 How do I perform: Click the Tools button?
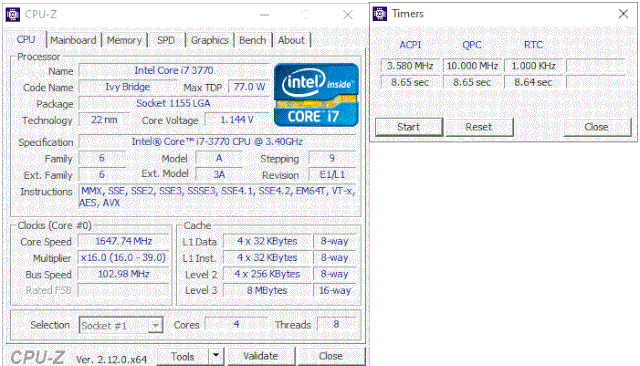tap(183, 356)
